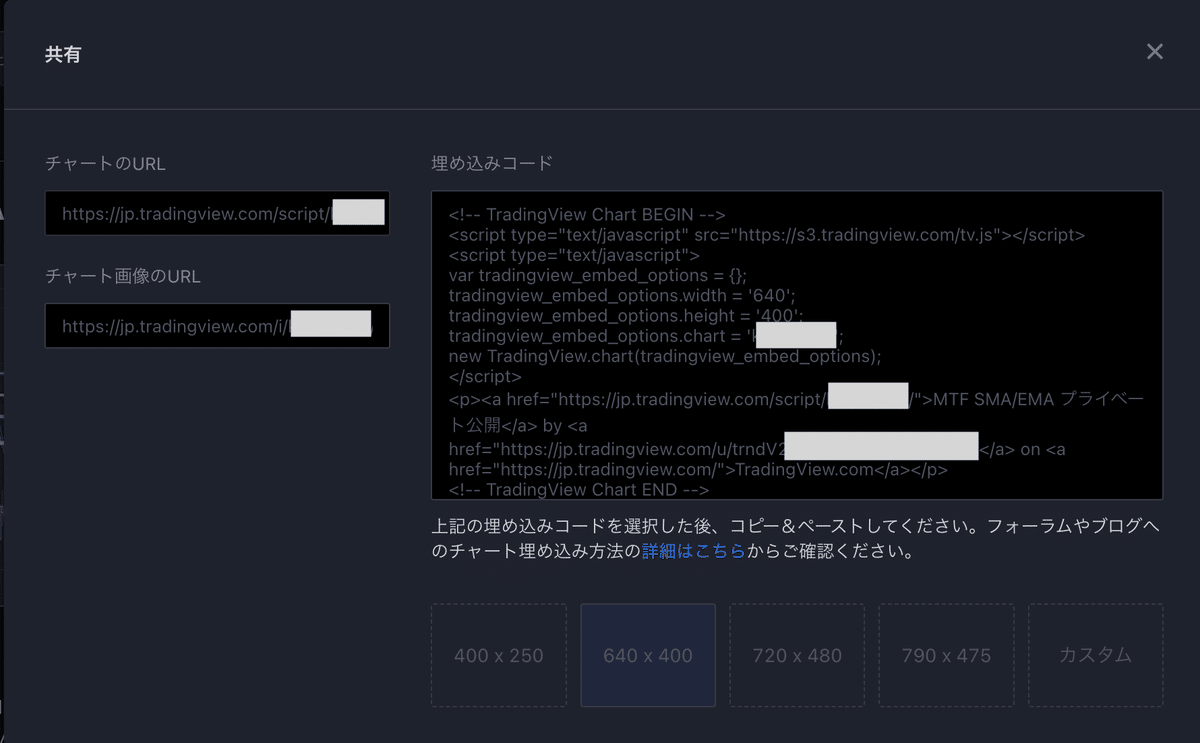Image resolution: width=1200 pixels, height=743 pixels.
Task: Click the TradingView Chart BEGIN comment line
Action: click(587, 215)
